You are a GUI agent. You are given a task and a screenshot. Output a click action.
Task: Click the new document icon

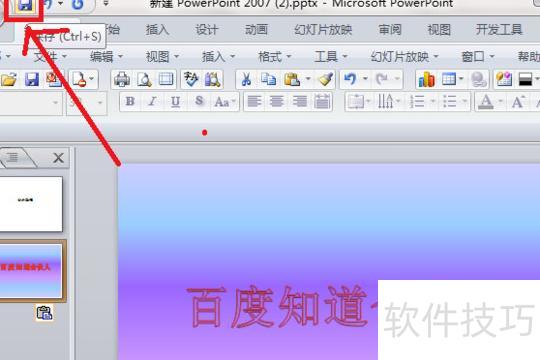pyautogui.click(x=79, y=80)
